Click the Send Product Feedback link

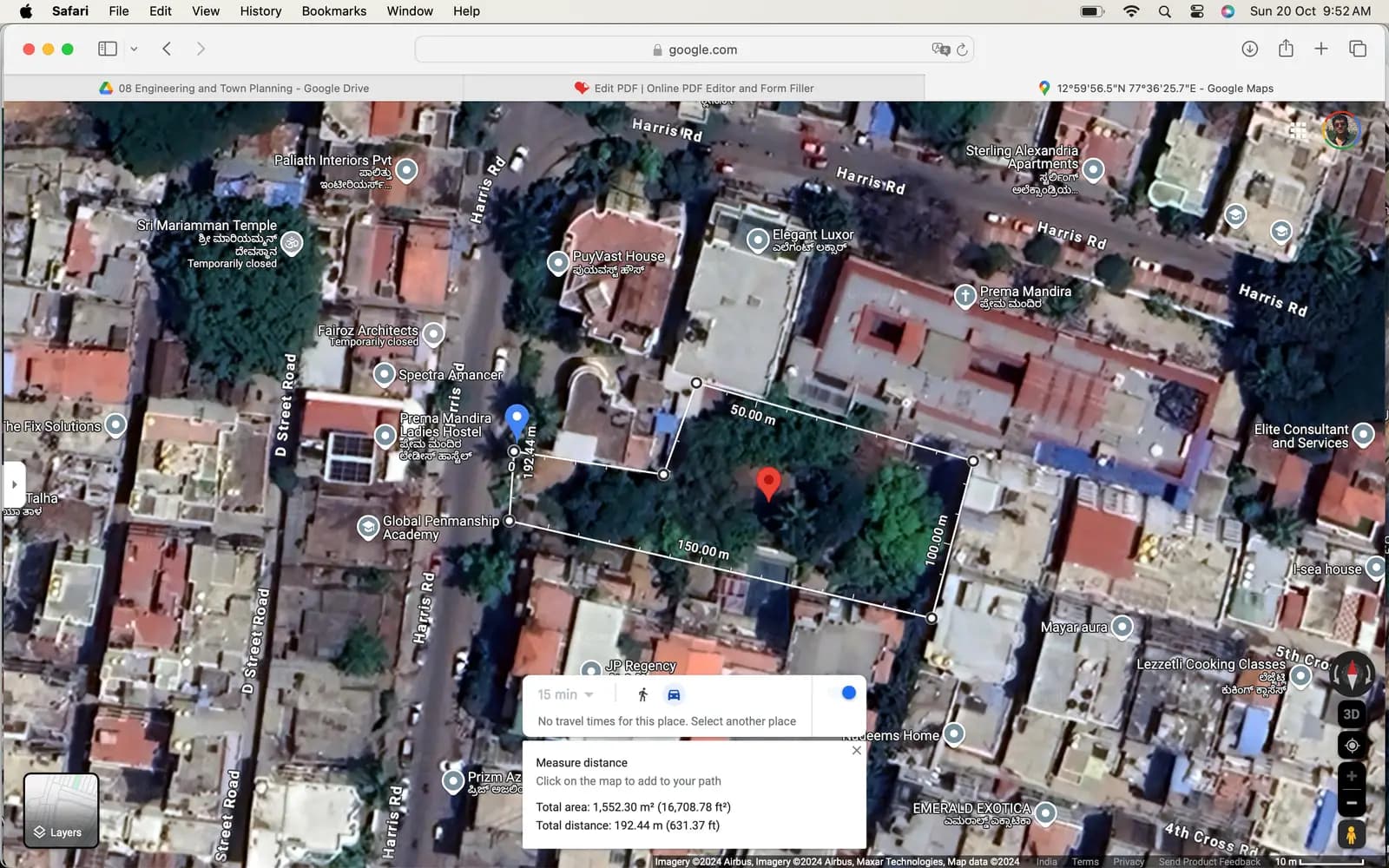(x=1209, y=862)
